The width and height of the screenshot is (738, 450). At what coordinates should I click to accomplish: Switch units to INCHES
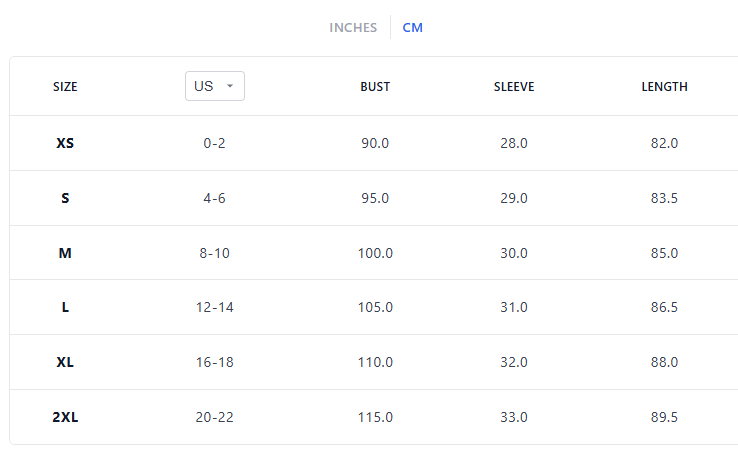pyautogui.click(x=353, y=28)
